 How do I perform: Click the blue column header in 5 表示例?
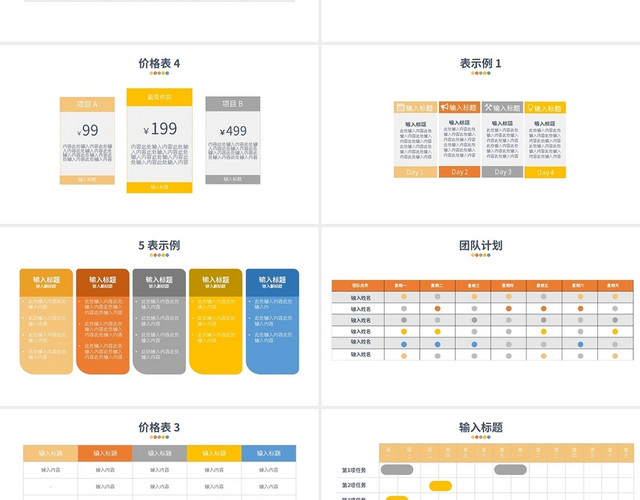point(272,283)
